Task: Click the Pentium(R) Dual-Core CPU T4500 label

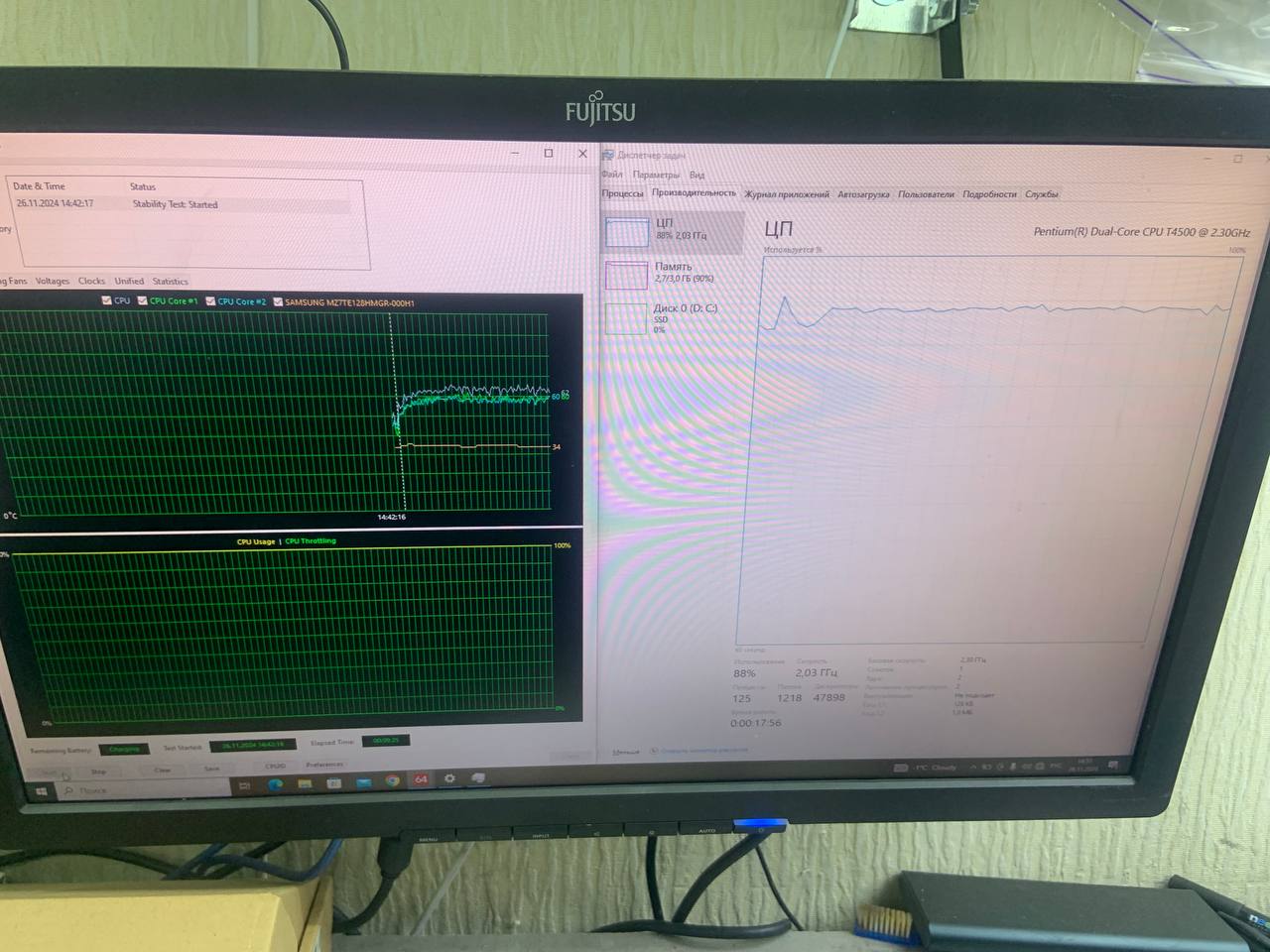Action: (x=1142, y=232)
